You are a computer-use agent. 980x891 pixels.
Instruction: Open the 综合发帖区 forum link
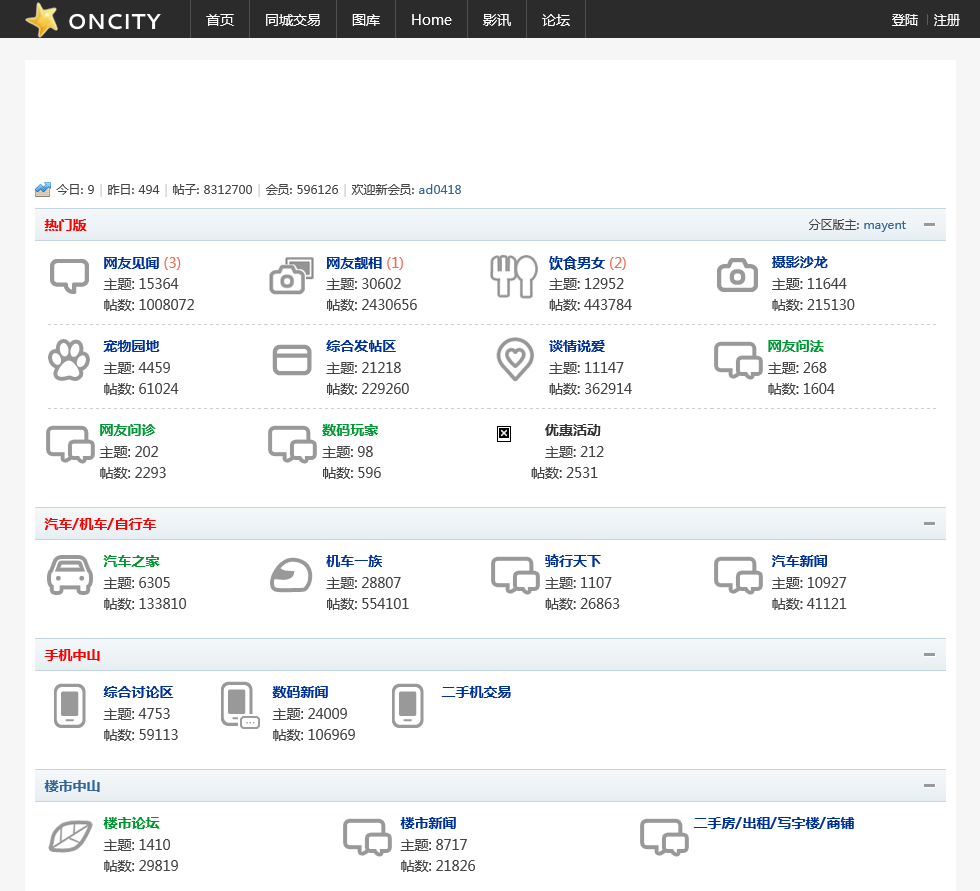tap(361, 346)
